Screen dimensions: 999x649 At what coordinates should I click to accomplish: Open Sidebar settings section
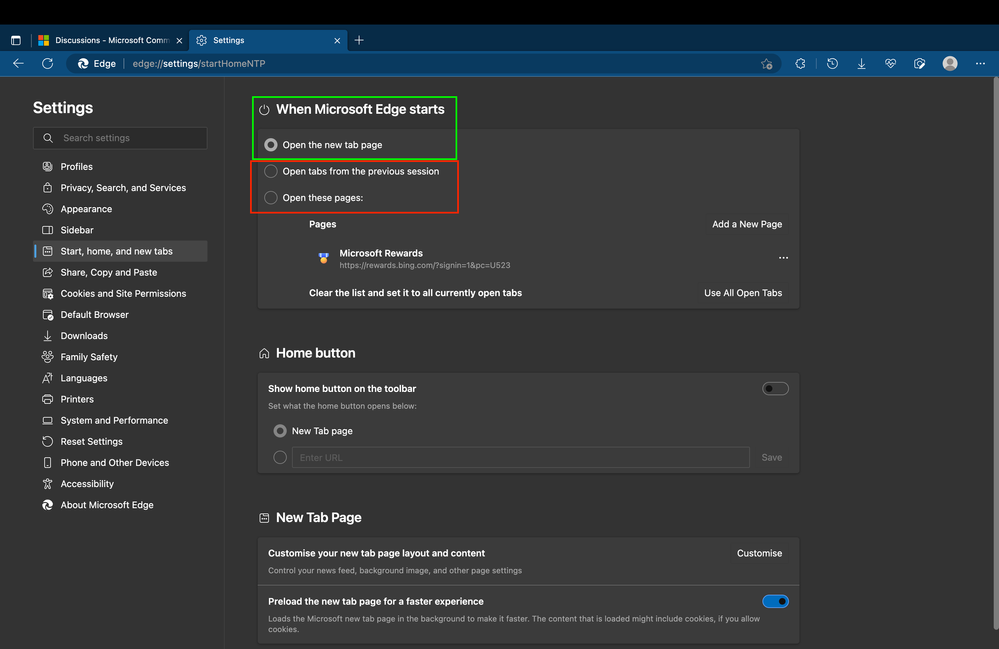tap(120, 230)
